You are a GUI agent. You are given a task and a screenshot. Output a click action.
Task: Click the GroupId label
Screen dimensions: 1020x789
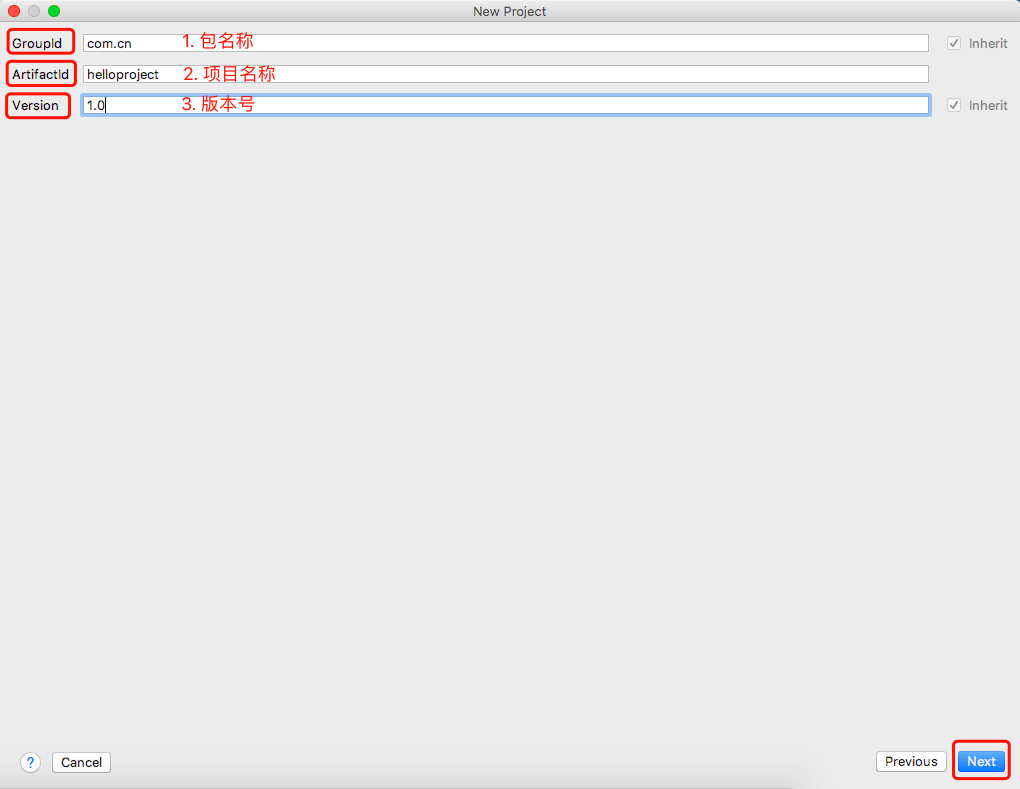37,43
